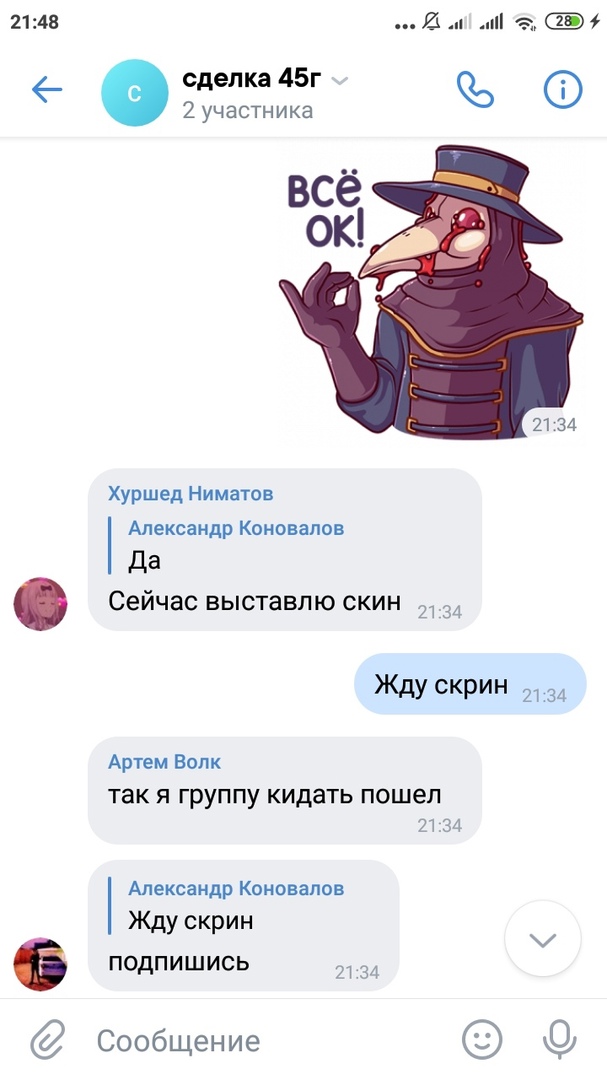Open sender name Хуршед Ниматов
The width and height of the screenshot is (607, 1080).
pos(190,493)
